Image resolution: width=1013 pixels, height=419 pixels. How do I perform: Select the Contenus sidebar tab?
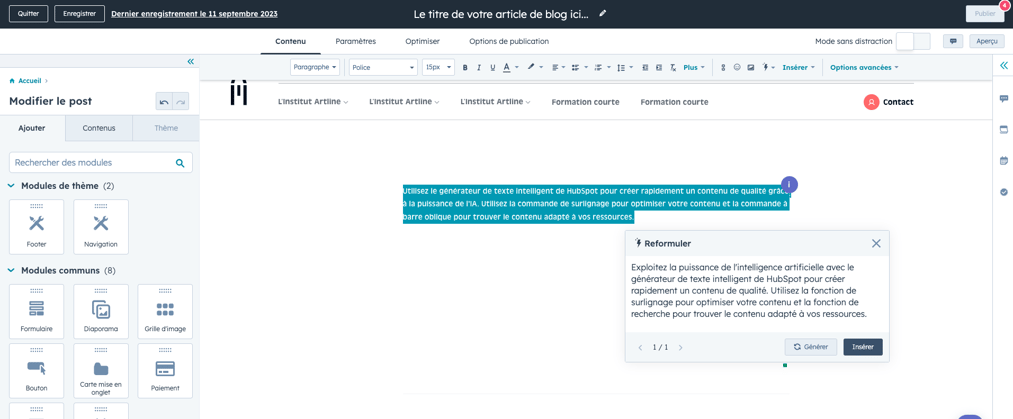click(x=99, y=128)
